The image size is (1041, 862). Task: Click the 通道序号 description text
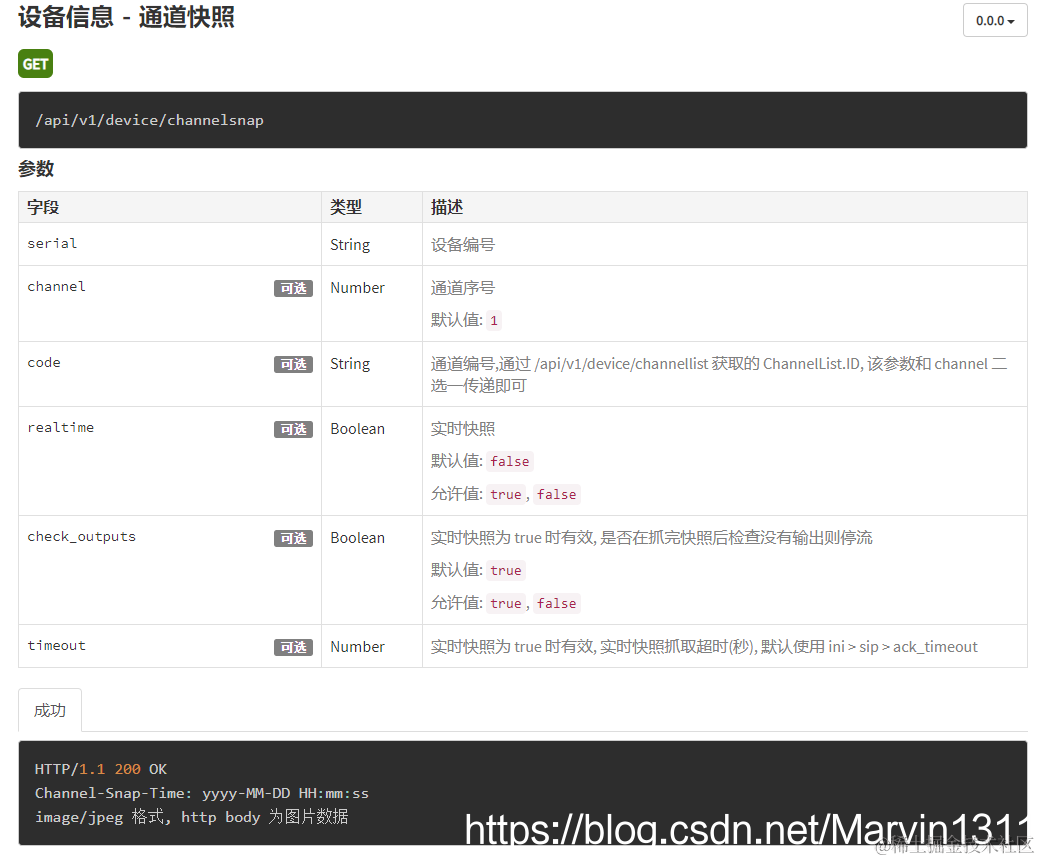point(463,288)
